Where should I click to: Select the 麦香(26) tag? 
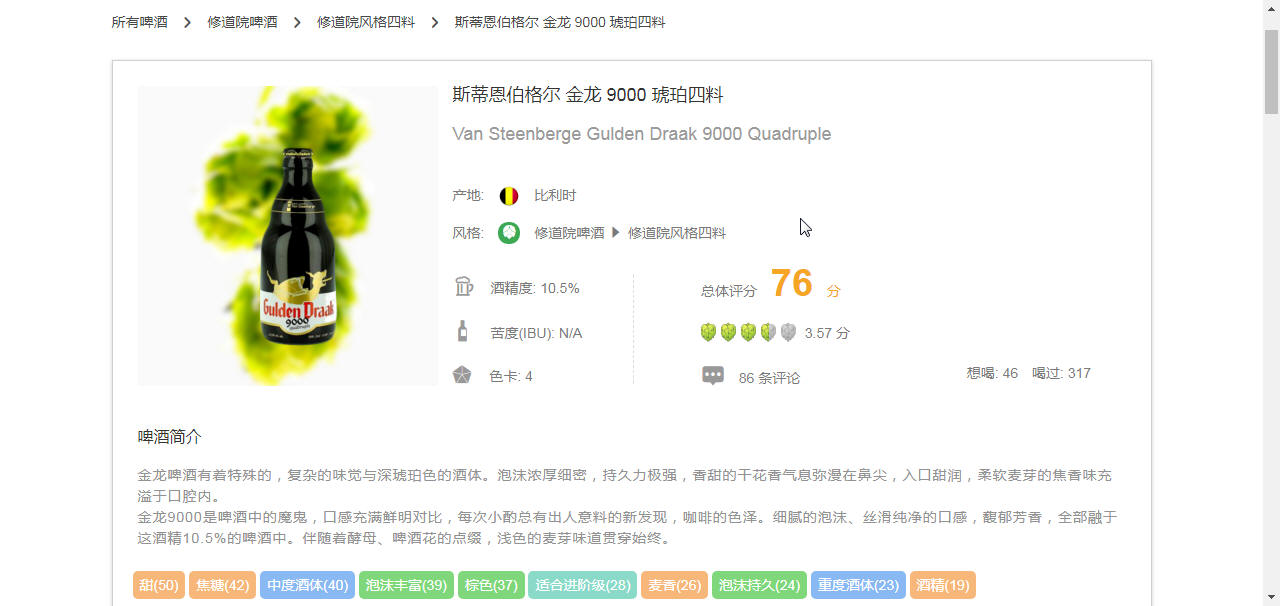674,585
